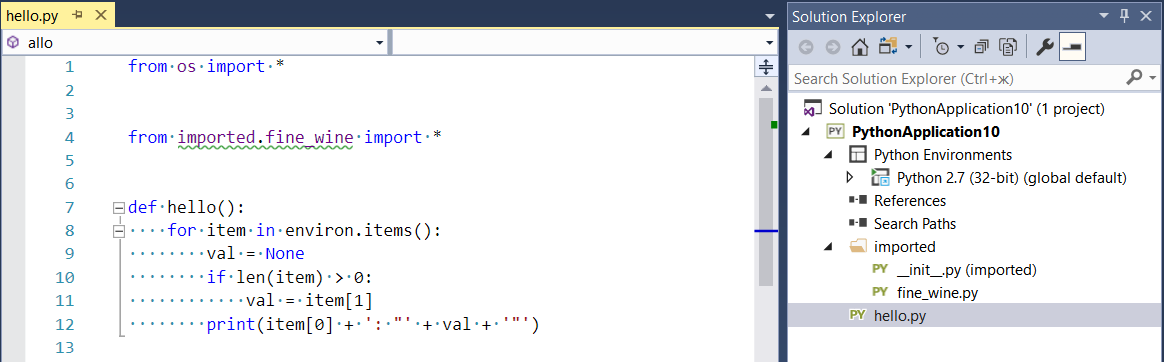Click the editor split window handle
The height and width of the screenshot is (362, 1164).
pos(765,67)
